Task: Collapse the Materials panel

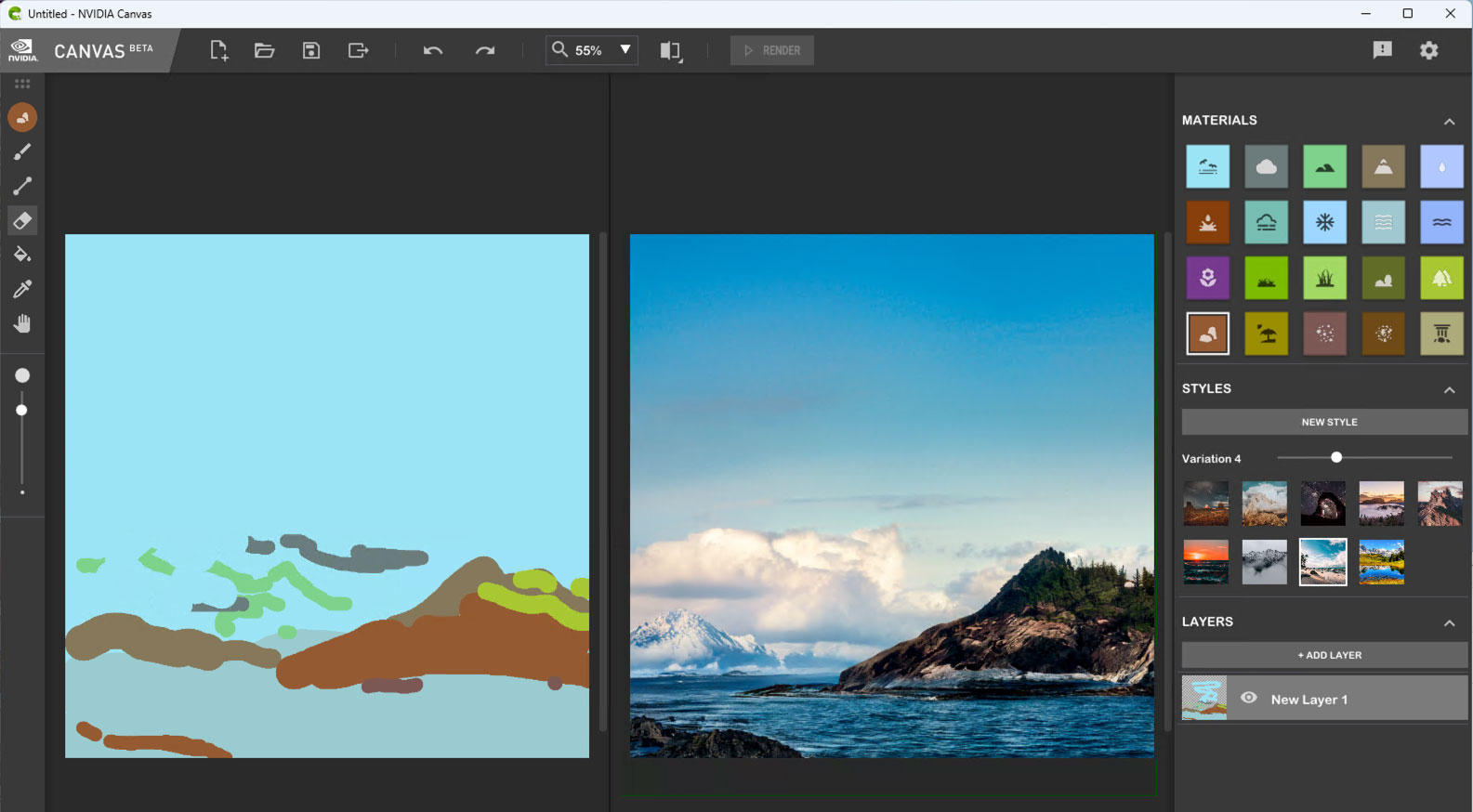Action: pos(1449,121)
